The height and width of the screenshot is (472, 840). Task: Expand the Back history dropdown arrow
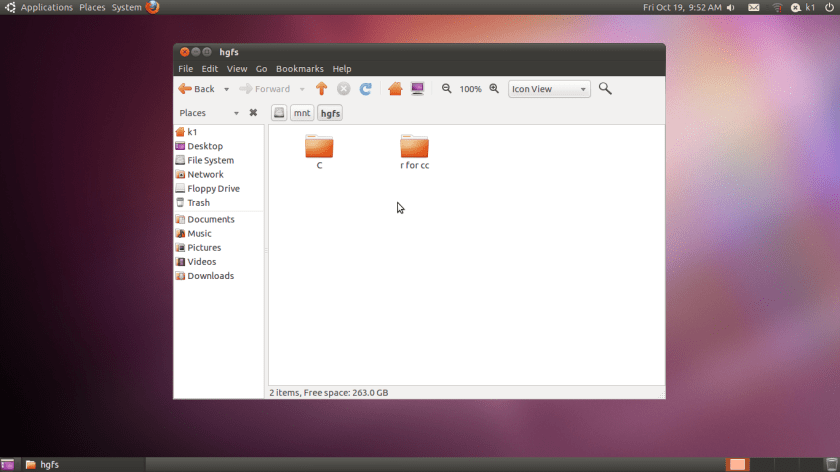click(227, 89)
